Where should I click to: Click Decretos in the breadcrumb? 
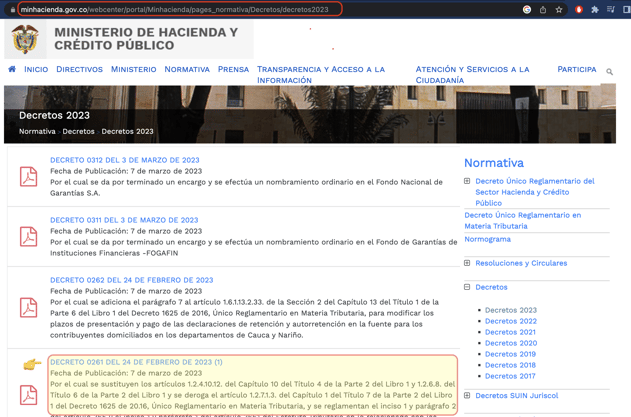click(x=78, y=131)
